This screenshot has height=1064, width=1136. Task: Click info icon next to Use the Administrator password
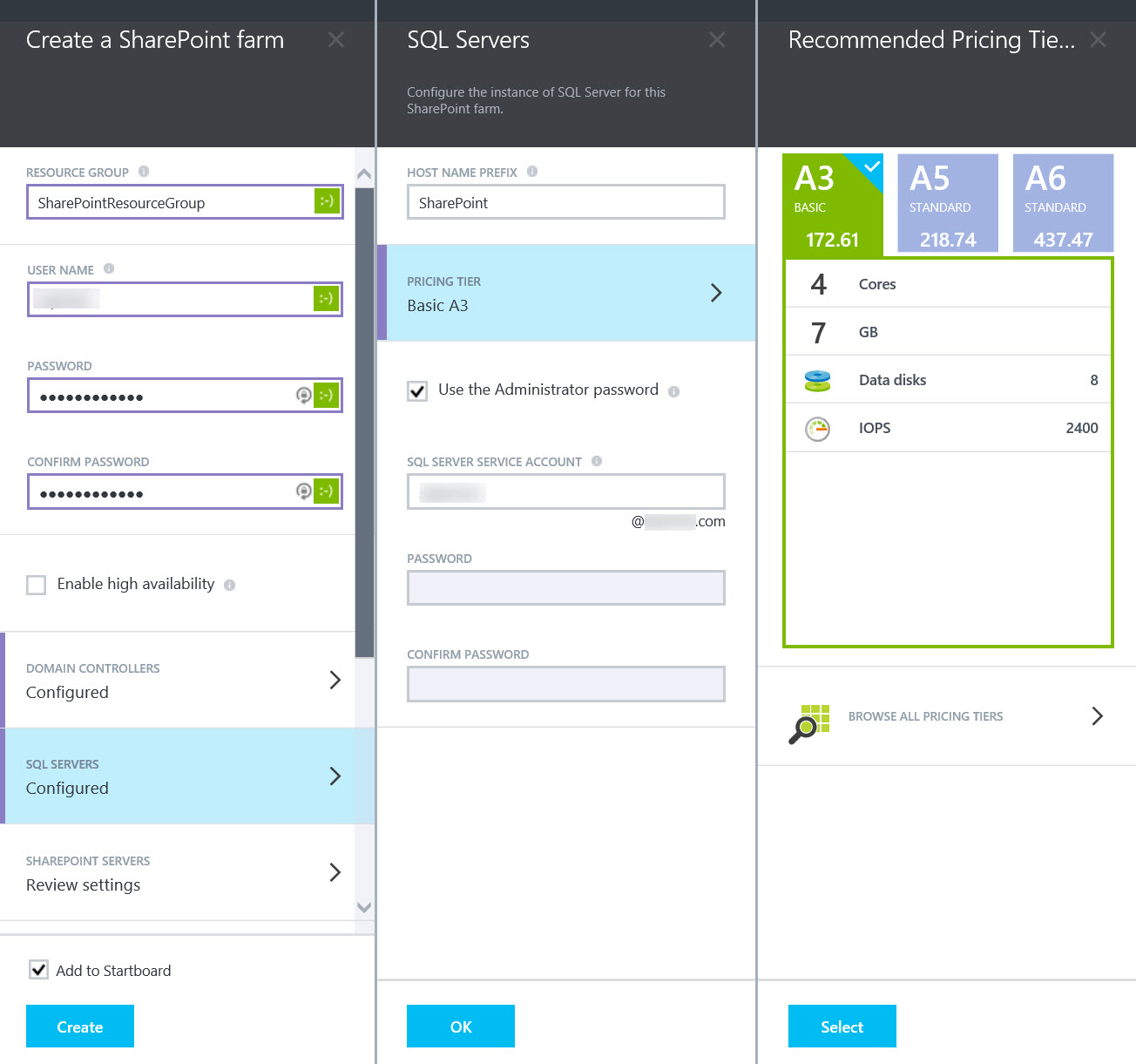pos(673,391)
